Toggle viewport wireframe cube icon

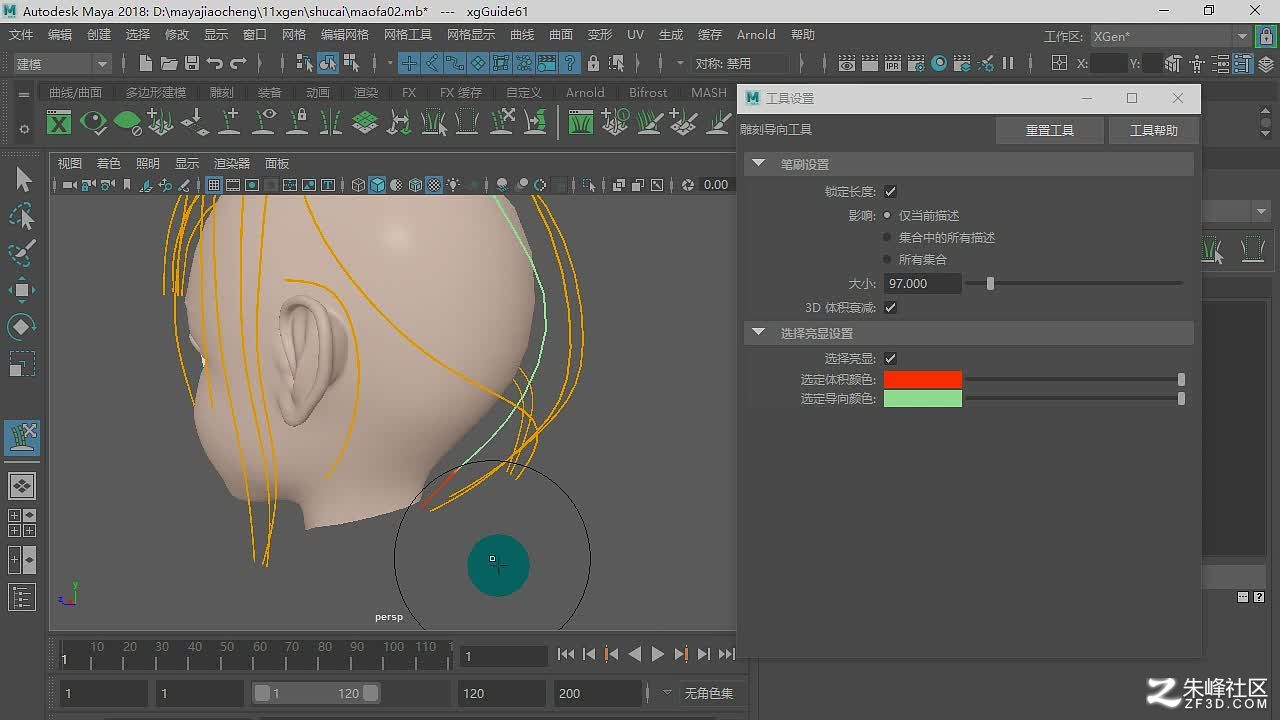(x=358, y=185)
